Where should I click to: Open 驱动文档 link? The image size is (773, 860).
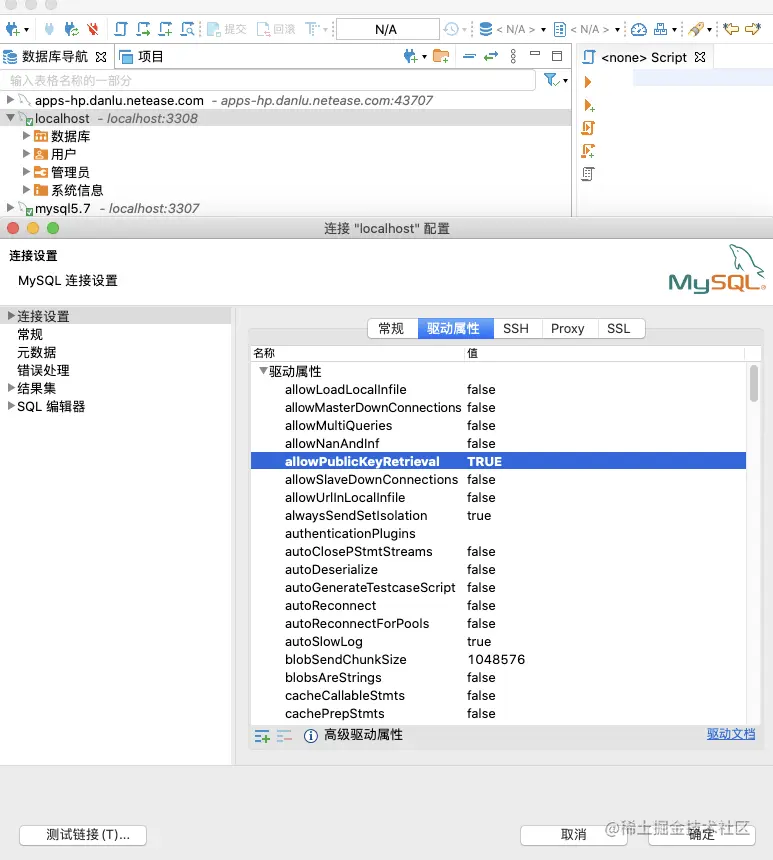731,734
